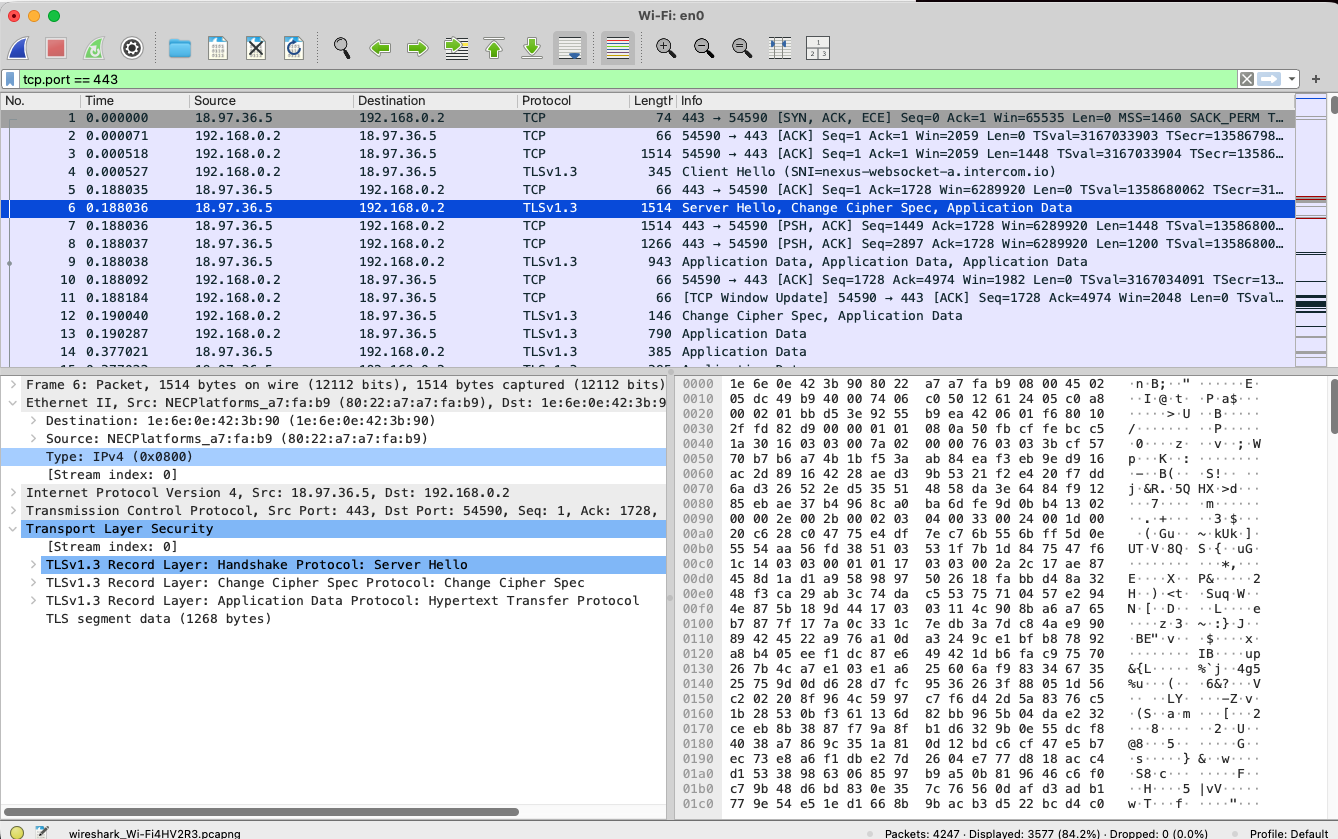Close this capture file icon
Viewport: 1338px width, 839px height.
[x=256, y=48]
